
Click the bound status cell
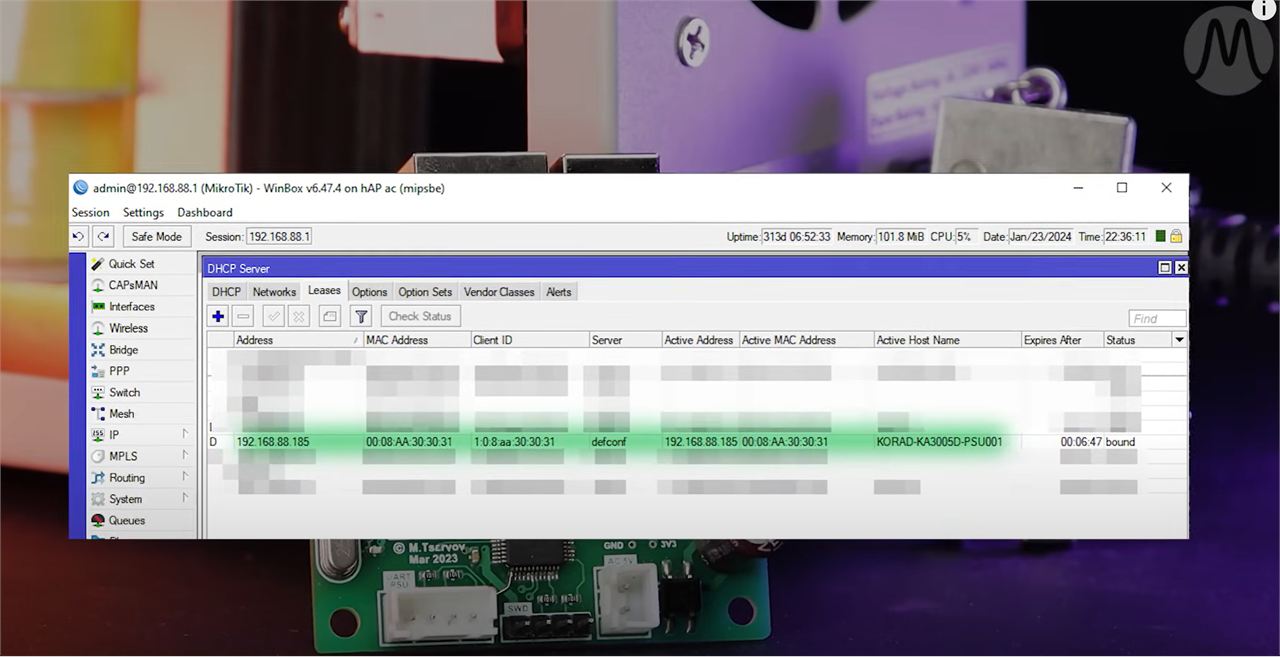coord(1121,442)
